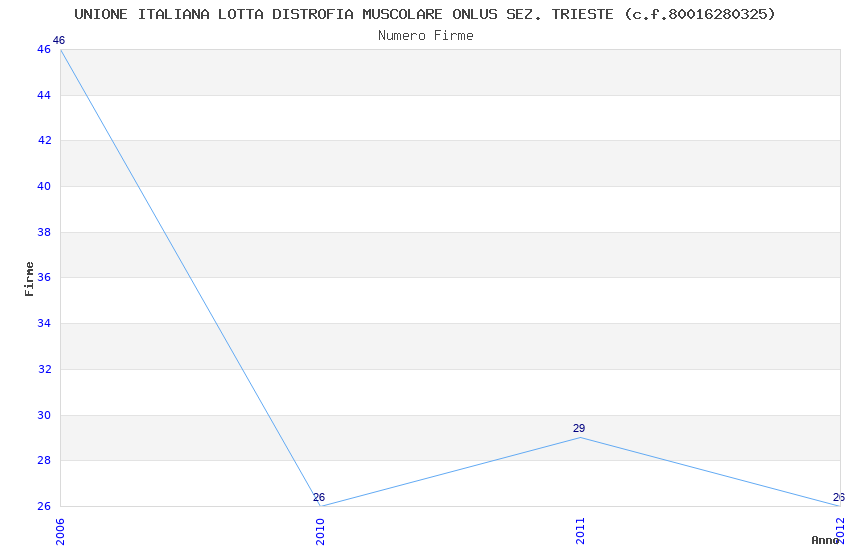This screenshot has height=550, width=850.
Task: Click the 2012 x-axis year label
Action: tap(840, 531)
